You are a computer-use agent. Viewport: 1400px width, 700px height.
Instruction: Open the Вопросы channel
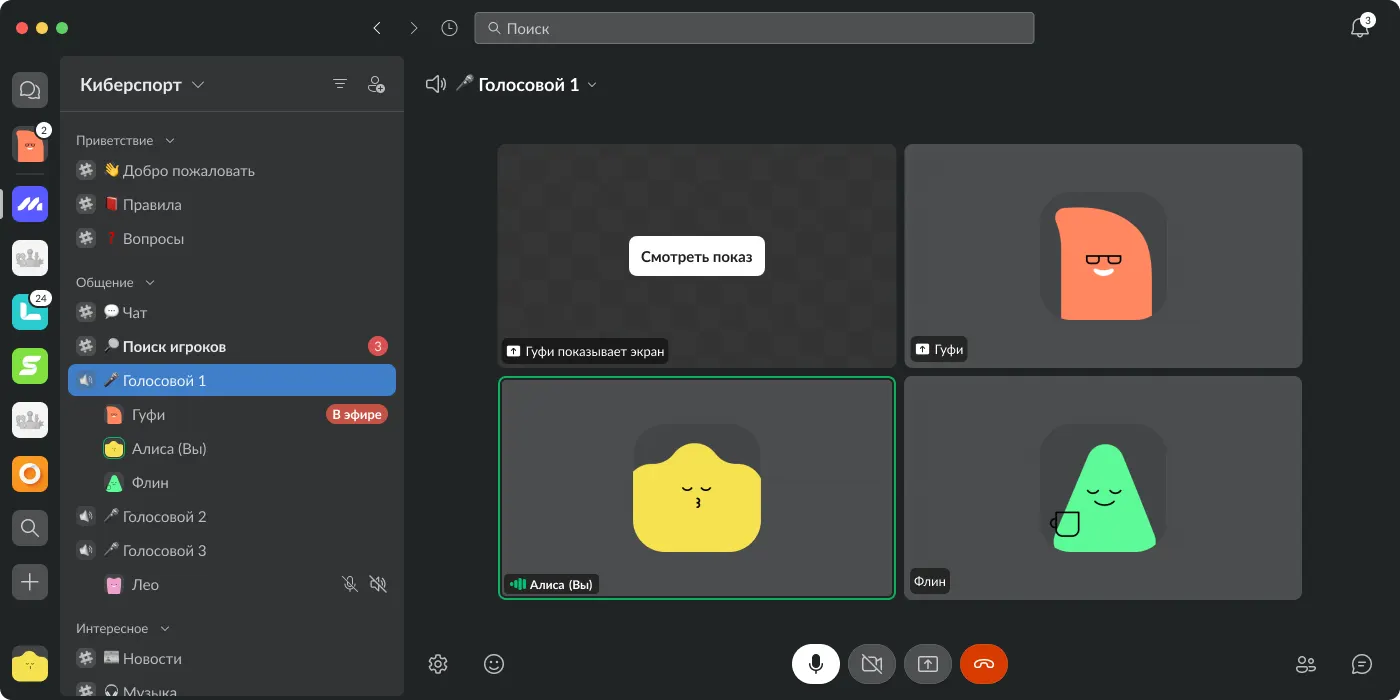pos(232,239)
